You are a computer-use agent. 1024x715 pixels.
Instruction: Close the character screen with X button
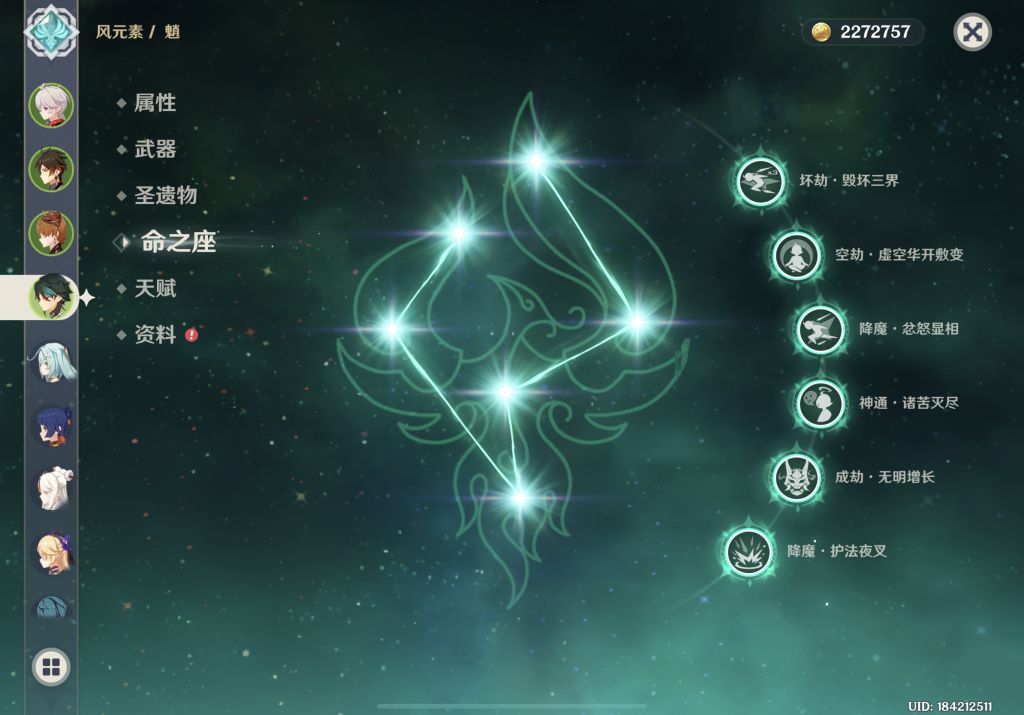click(x=972, y=32)
